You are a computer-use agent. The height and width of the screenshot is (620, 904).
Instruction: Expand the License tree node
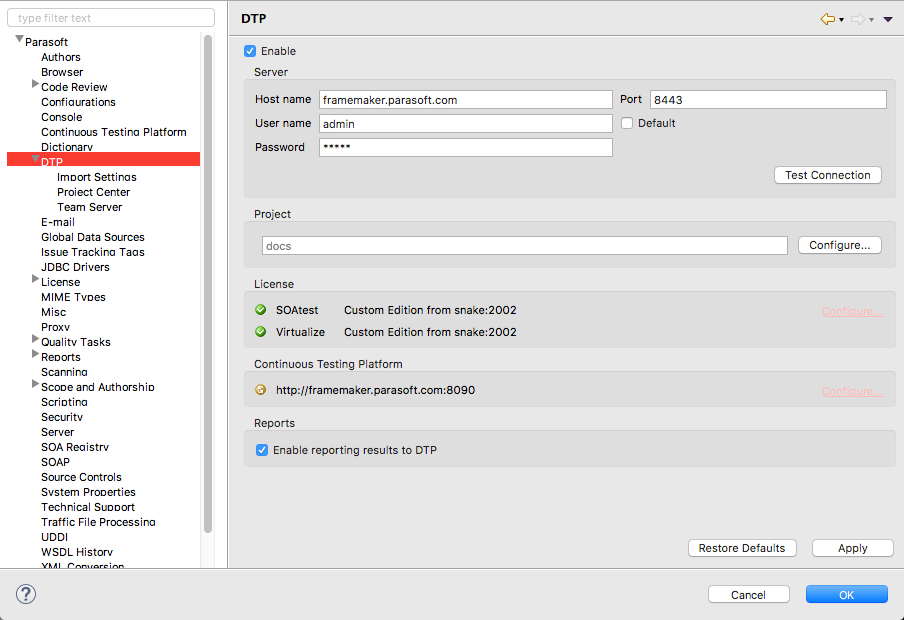click(35, 279)
